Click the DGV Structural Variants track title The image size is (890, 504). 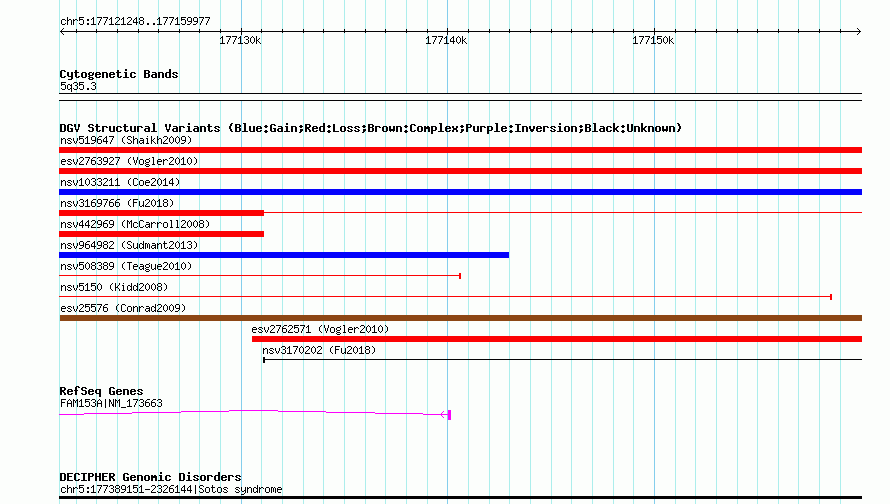pyautogui.click(x=371, y=128)
